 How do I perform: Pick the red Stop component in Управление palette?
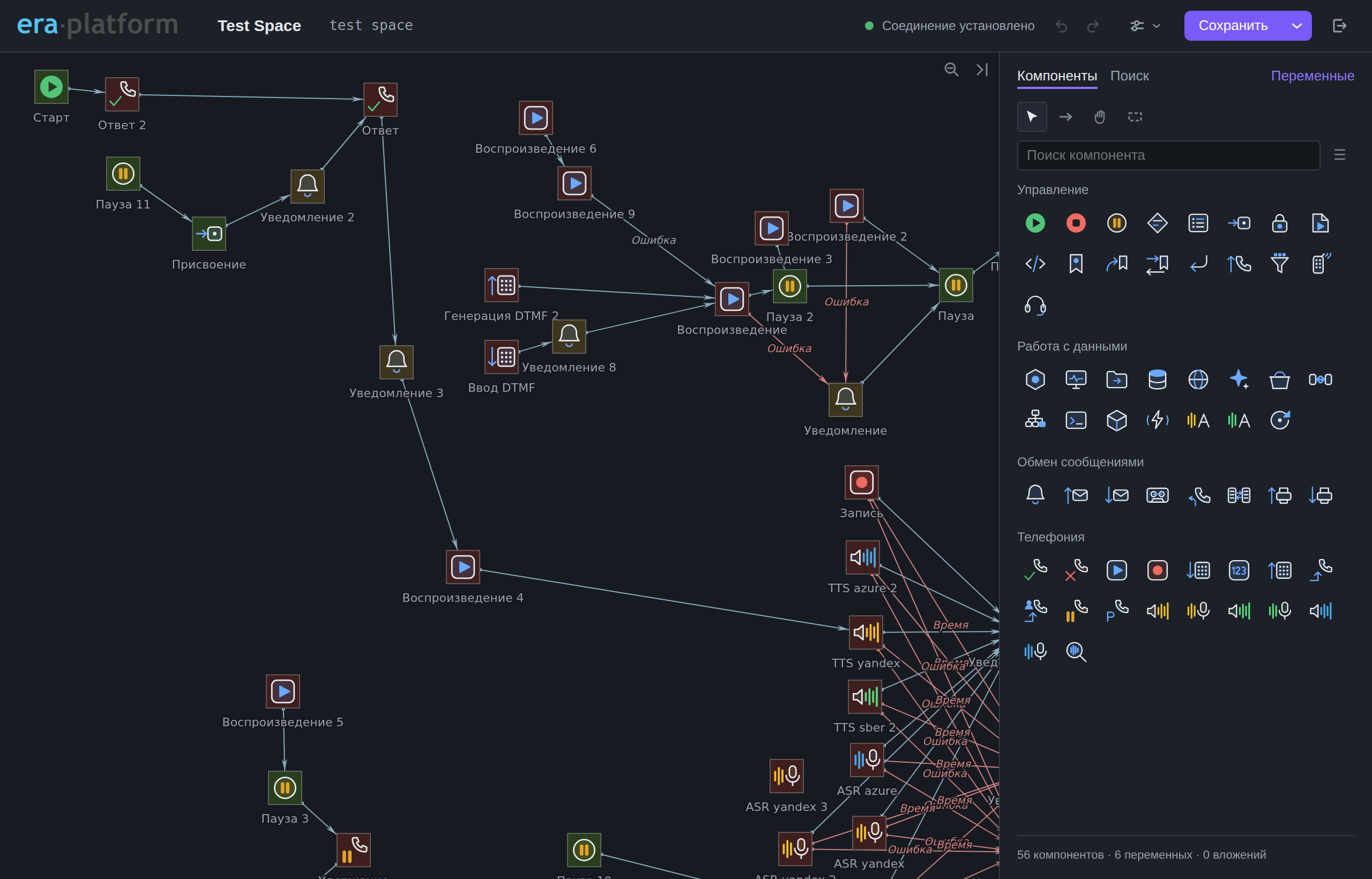[1076, 222]
